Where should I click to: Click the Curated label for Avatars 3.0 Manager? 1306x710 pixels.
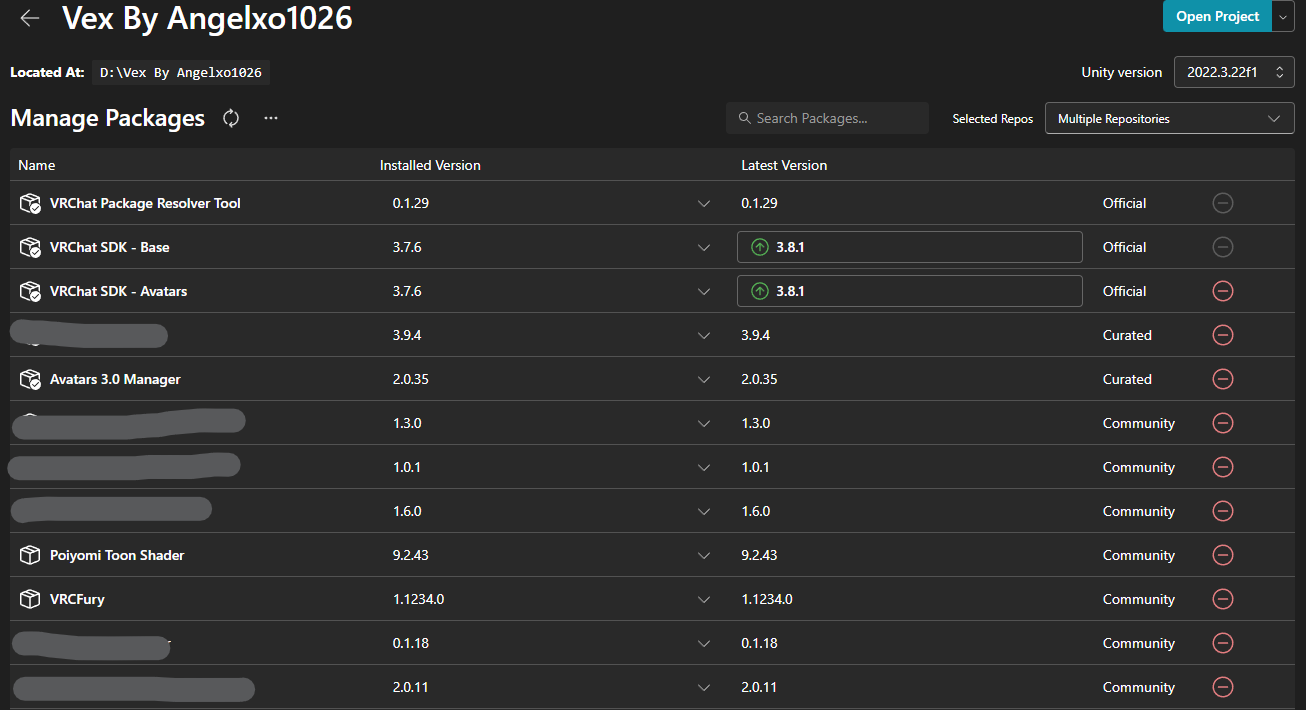coord(1127,379)
